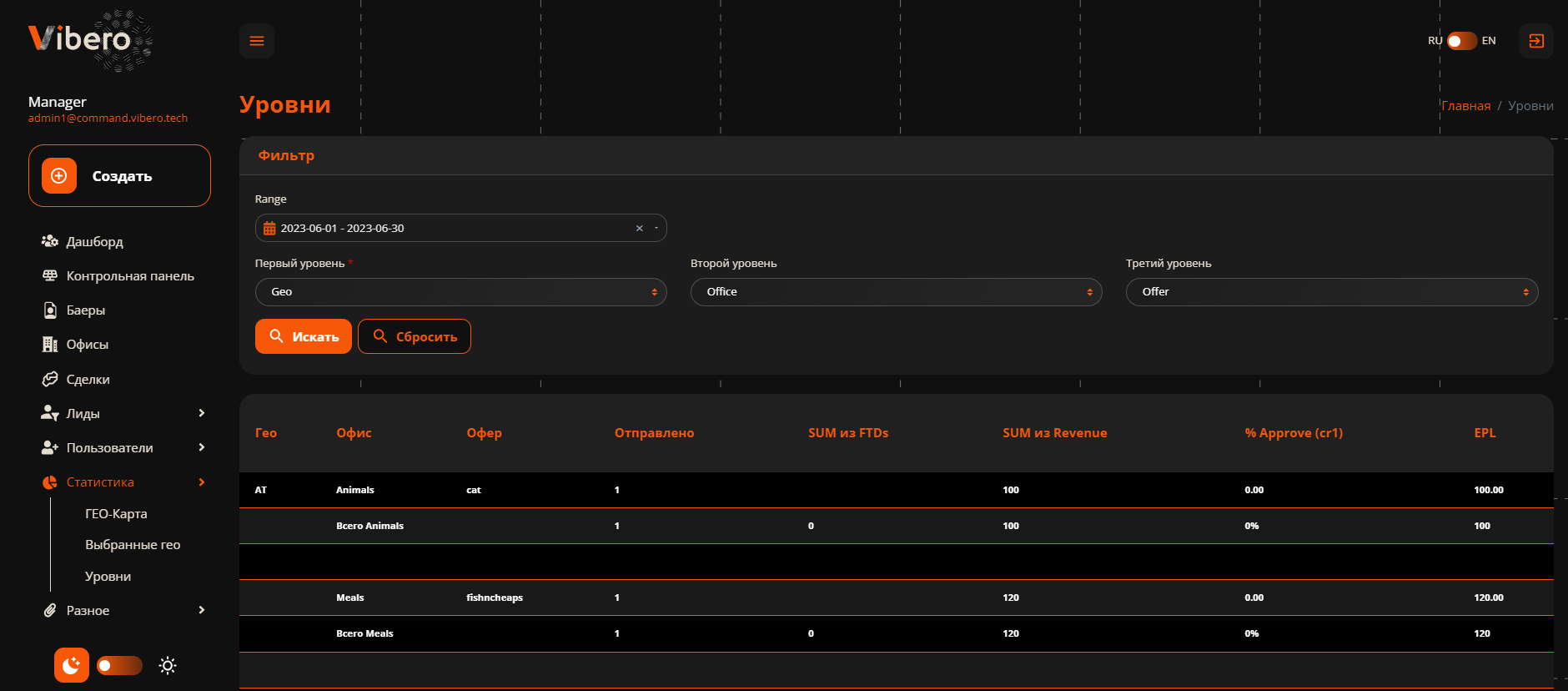This screenshot has width=1568, height=691.
Task: Click the Контрольная панель icon
Action: pos(50,275)
